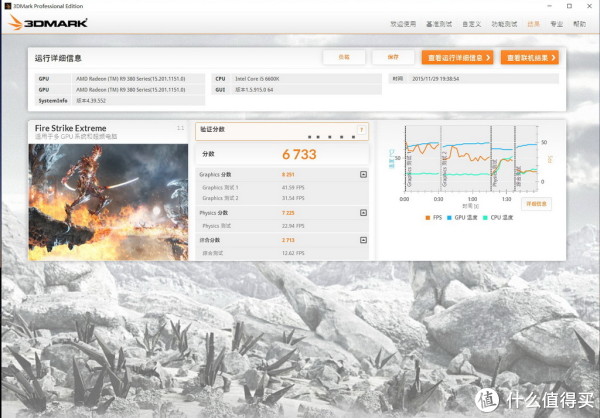Click the 查看联机结果 button

point(530,57)
